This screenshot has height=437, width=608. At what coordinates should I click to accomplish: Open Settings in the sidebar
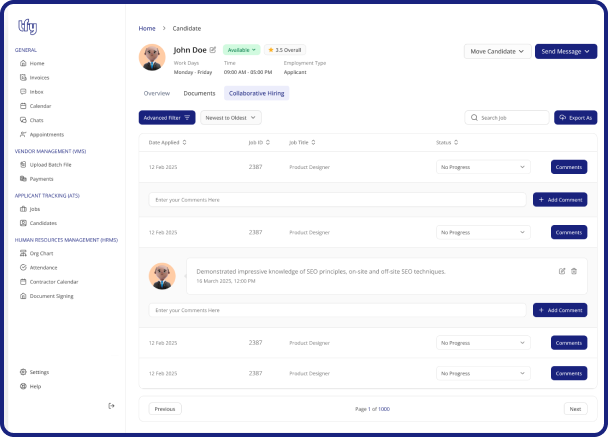35,372
